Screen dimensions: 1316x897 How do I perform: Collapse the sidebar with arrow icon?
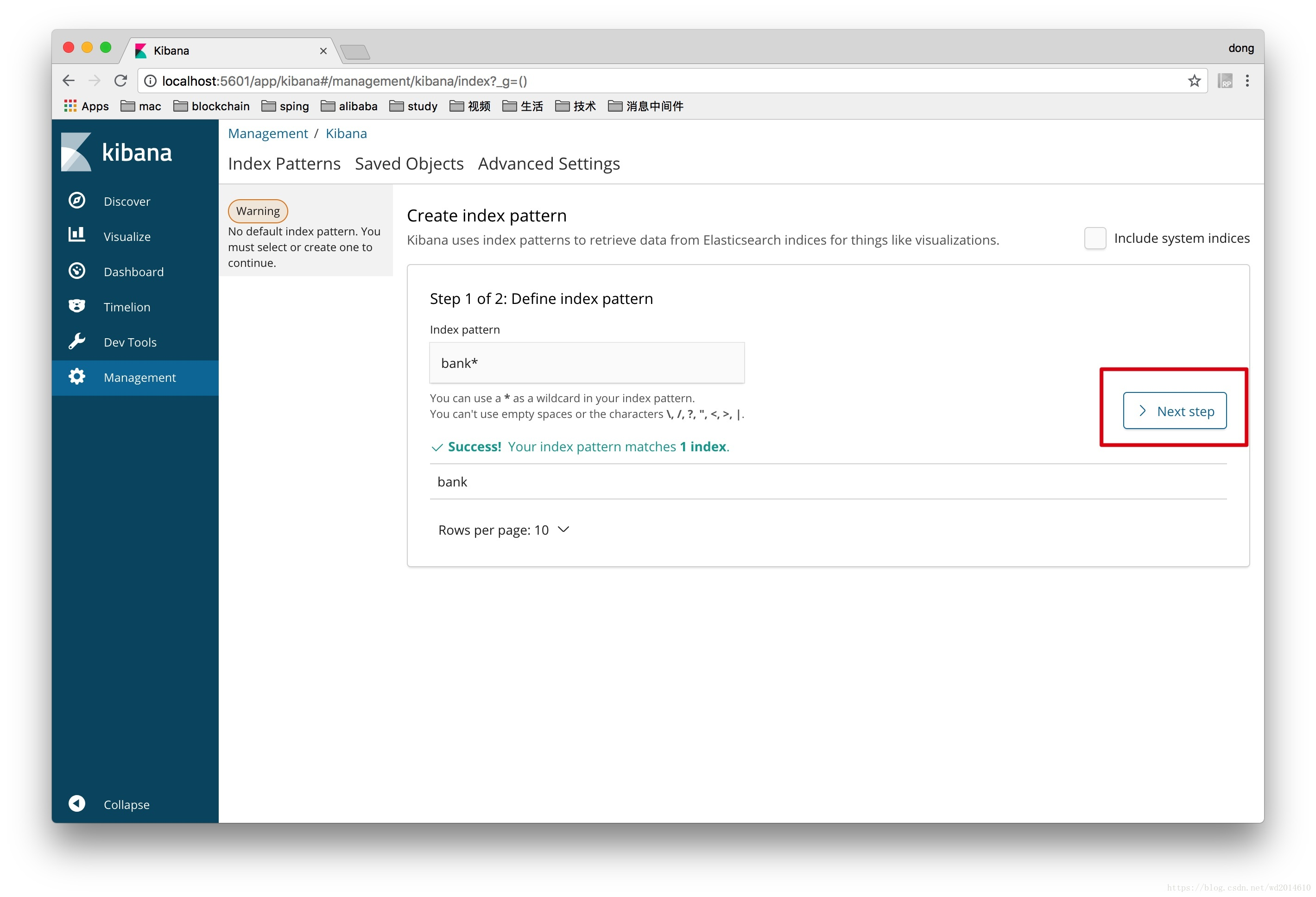[77, 804]
